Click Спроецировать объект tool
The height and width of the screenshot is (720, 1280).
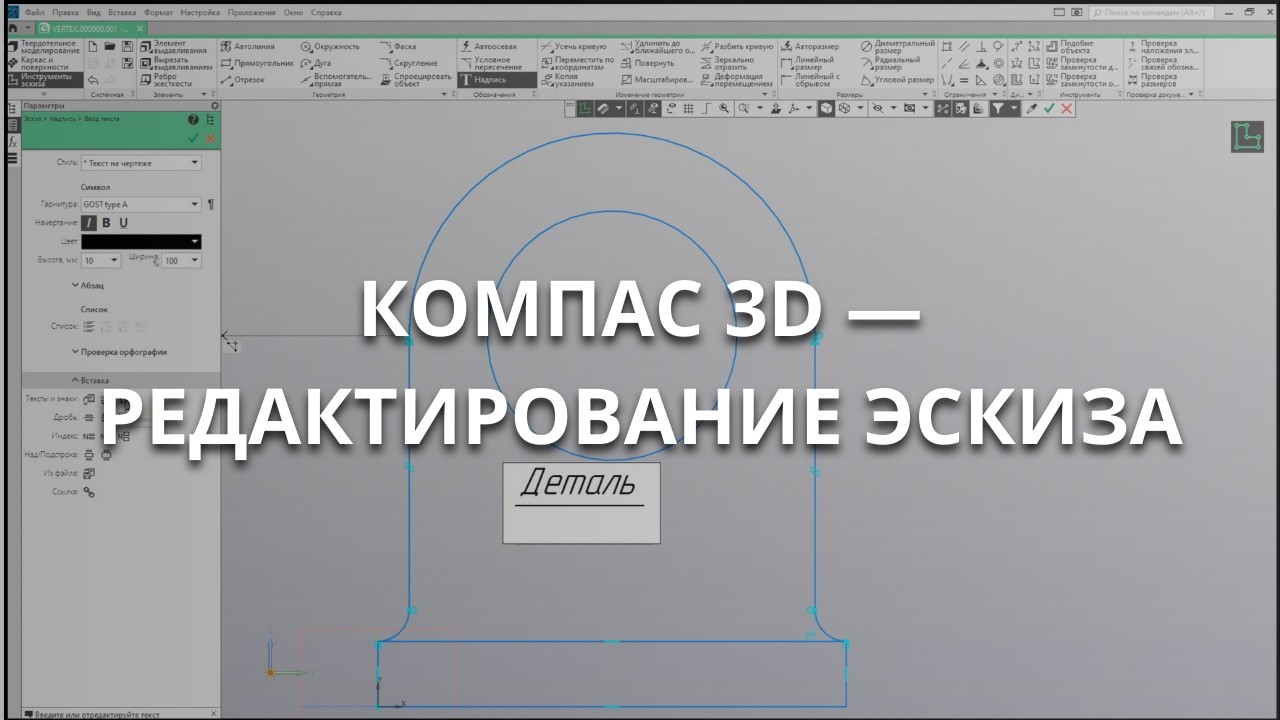(x=416, y=79)
